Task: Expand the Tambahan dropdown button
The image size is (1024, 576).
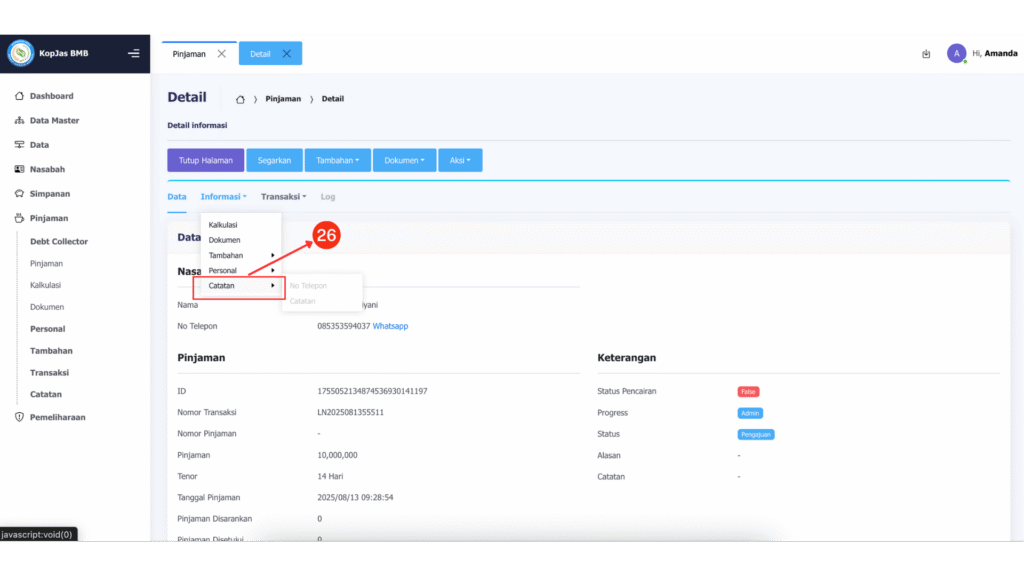Action: (337, 160)
